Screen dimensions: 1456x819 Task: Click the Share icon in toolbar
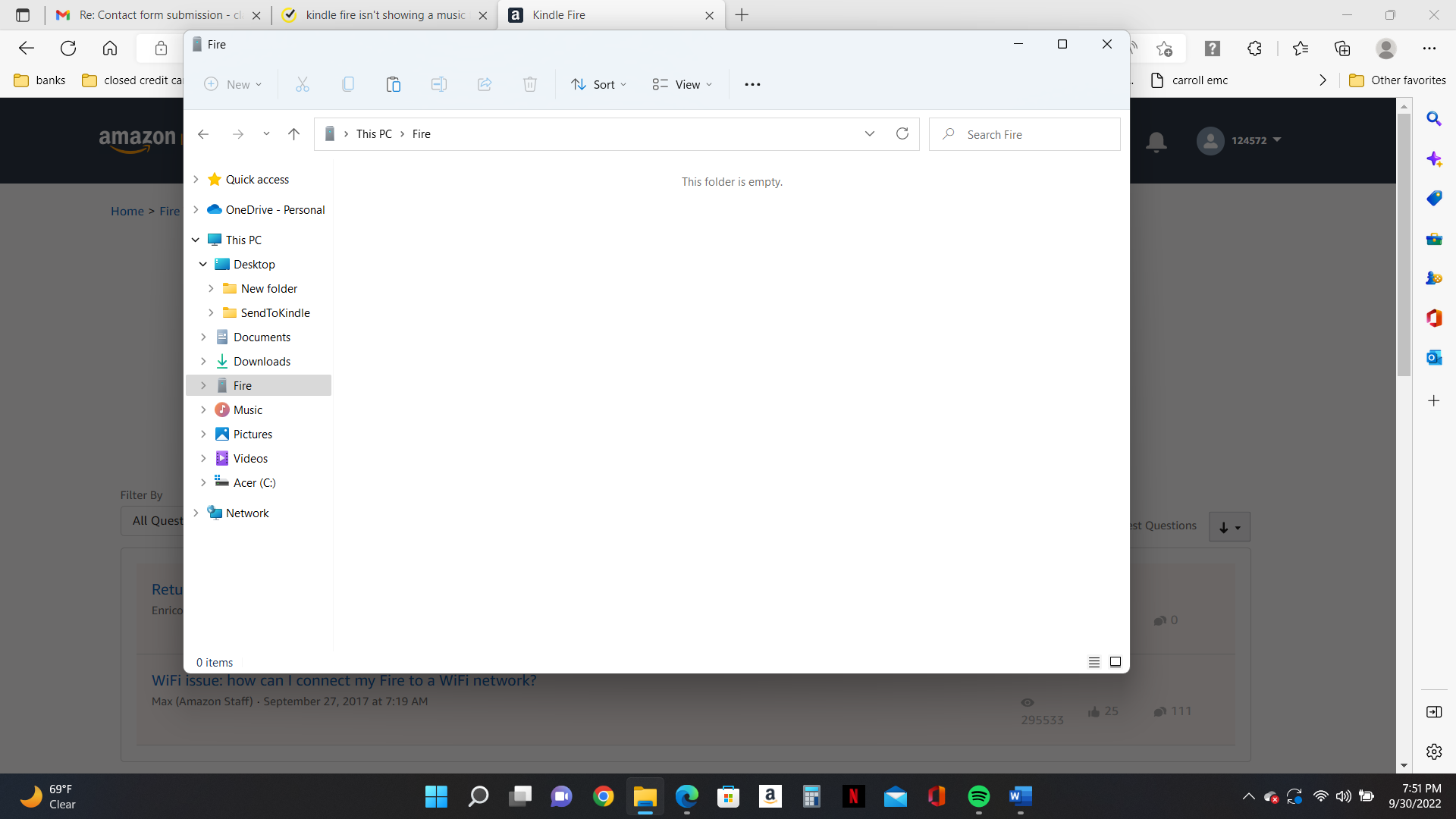click(484, 84)
